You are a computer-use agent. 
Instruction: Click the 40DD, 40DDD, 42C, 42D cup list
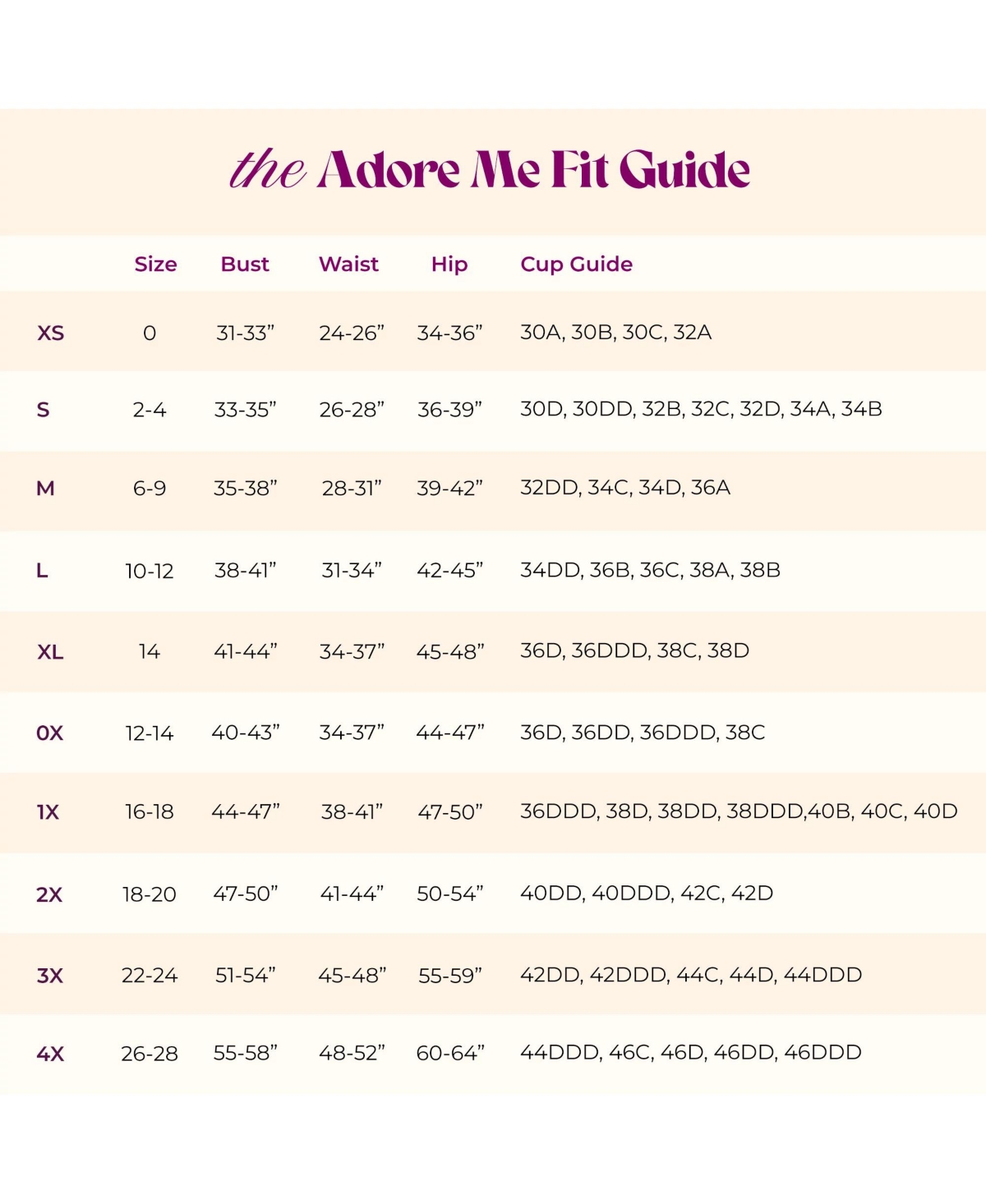647,893
